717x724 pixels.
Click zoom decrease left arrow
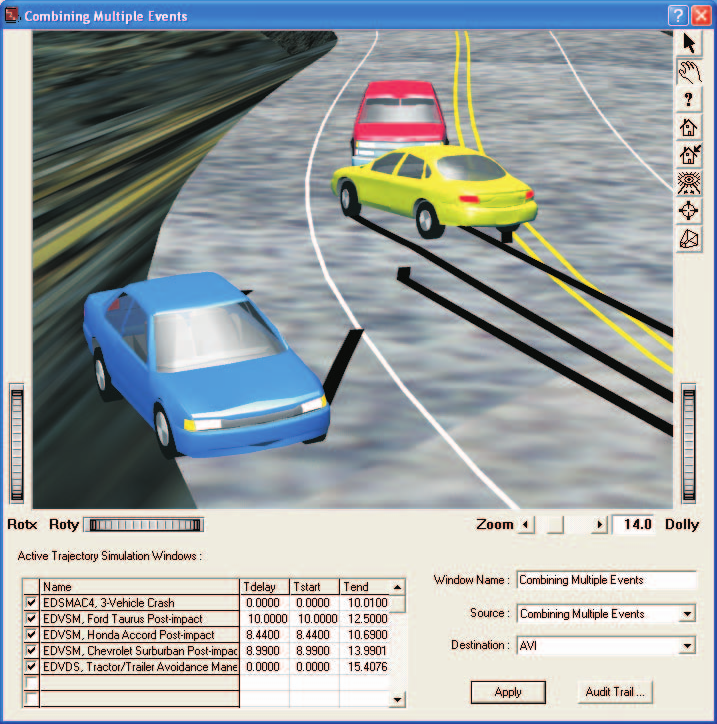click(x=525, y=525)
